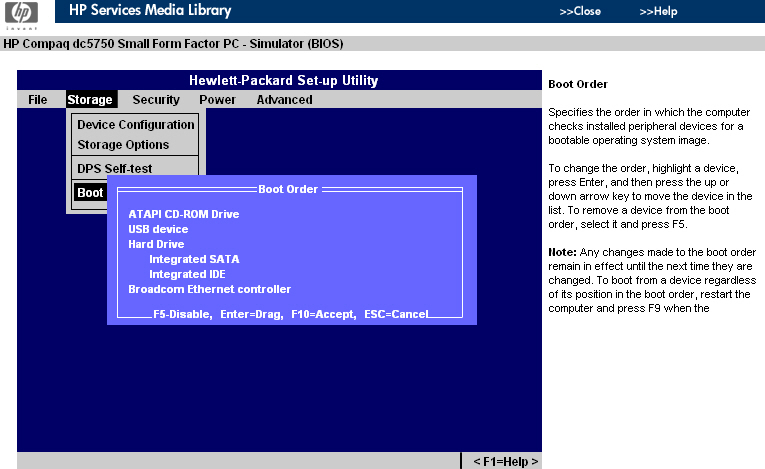
Task: Click the >>Help link
Action: click(x=658, y=12)
